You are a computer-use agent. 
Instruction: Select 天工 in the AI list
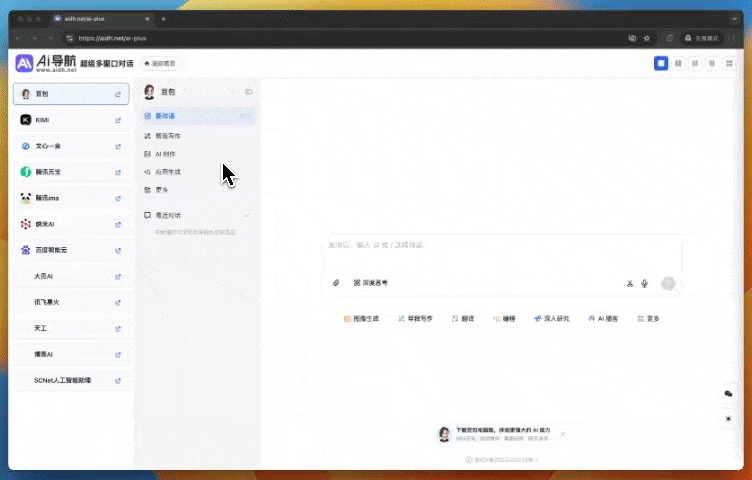click(71, 328)
